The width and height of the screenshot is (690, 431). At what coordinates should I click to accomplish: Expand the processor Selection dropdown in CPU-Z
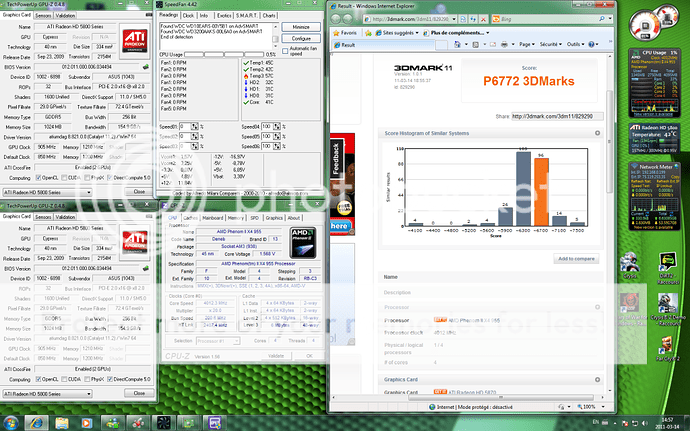[x=219, y=339]
